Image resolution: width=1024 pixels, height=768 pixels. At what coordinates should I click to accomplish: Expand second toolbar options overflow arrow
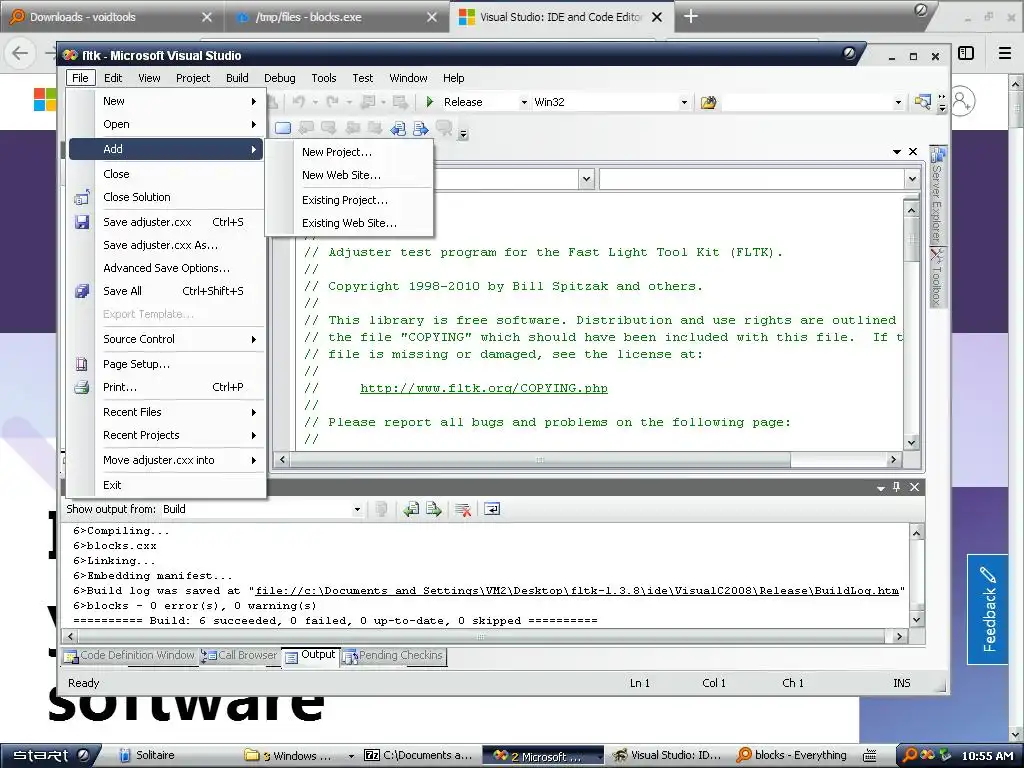pos(463,134)
